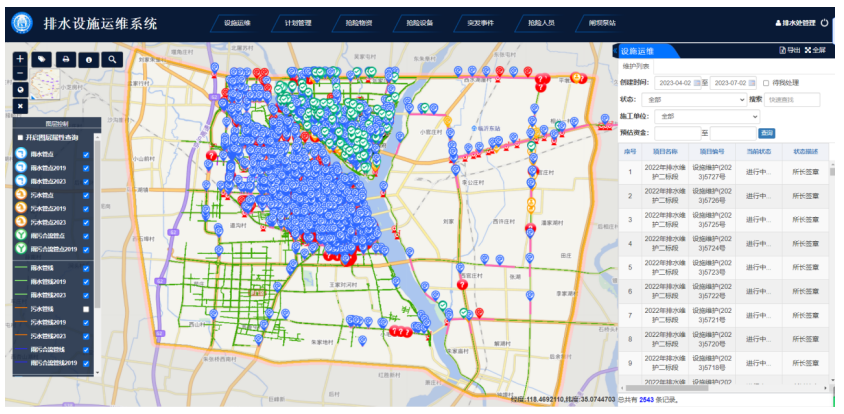Select row 5 project 设施维护(2023)5723号
This screenshot has width=844, height=414.
[x=723, y=268]
